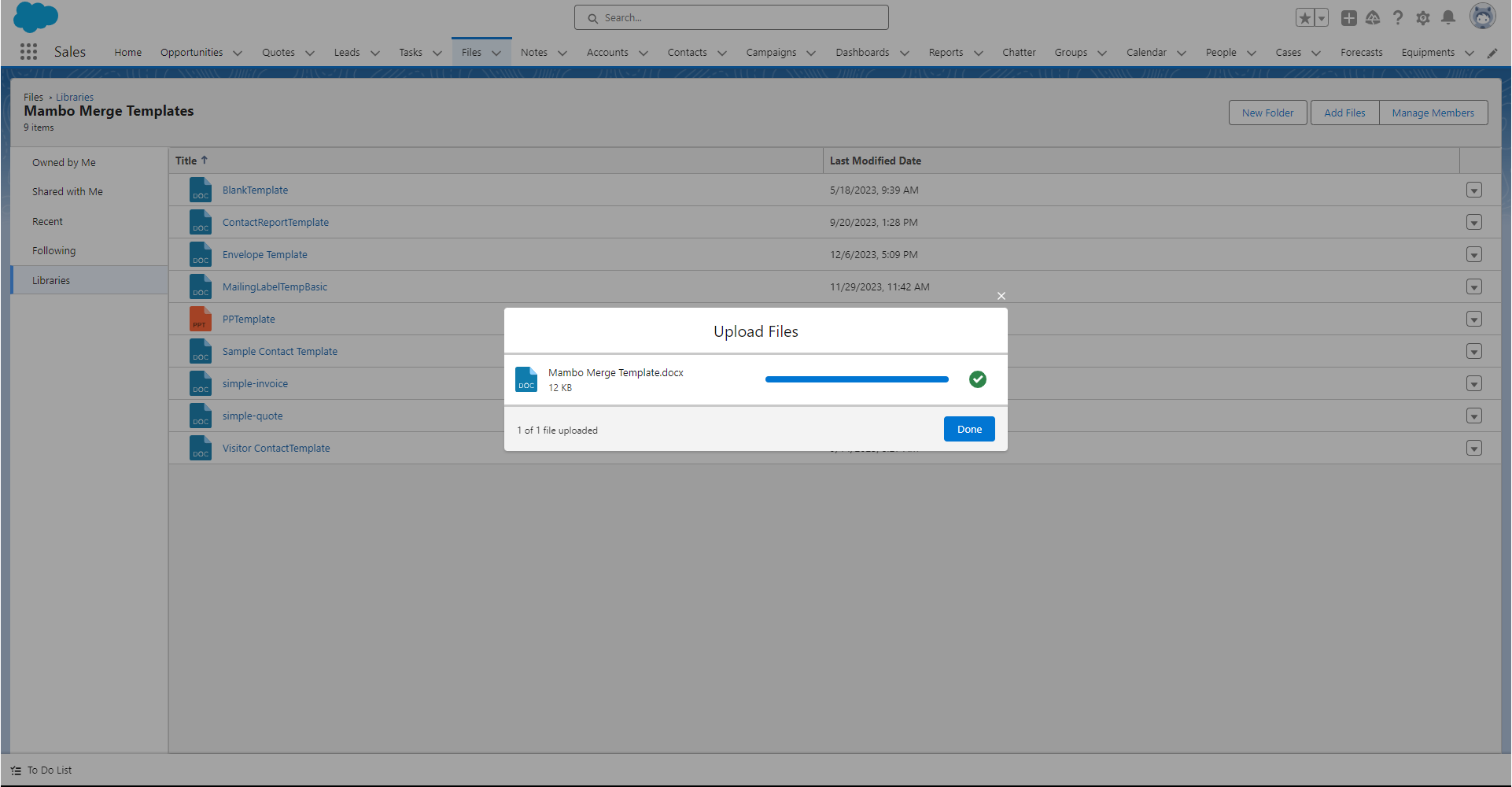Expand the Opportunities tab dropdown
Image resolution: width=1512 pixels, height=787 pixels.
coord(238,53)
